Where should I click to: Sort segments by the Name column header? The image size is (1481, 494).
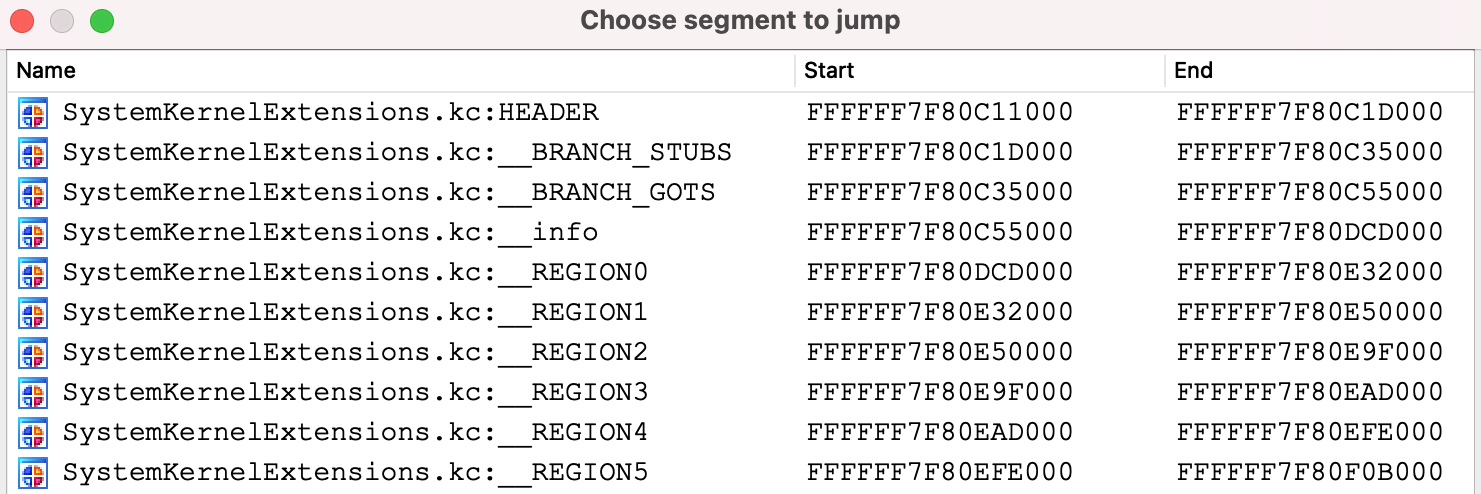coord(46,70)
